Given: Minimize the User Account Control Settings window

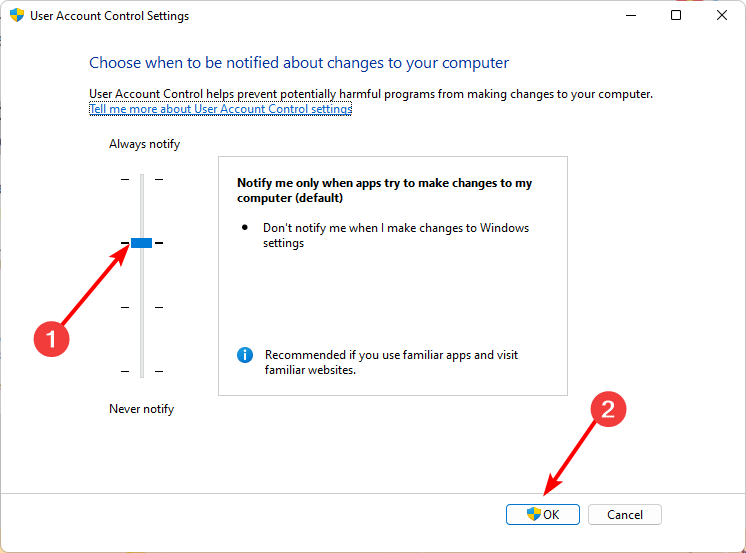Looking at the screenshot, I should pyautogui.click(x=631, y=15).
